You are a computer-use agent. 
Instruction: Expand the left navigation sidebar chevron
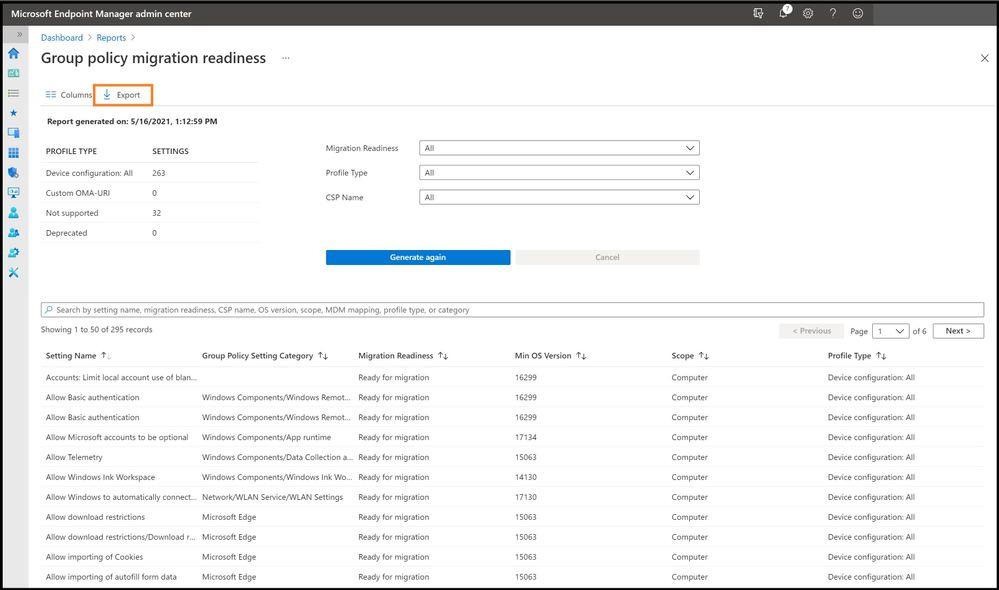(x=19, y=34)
